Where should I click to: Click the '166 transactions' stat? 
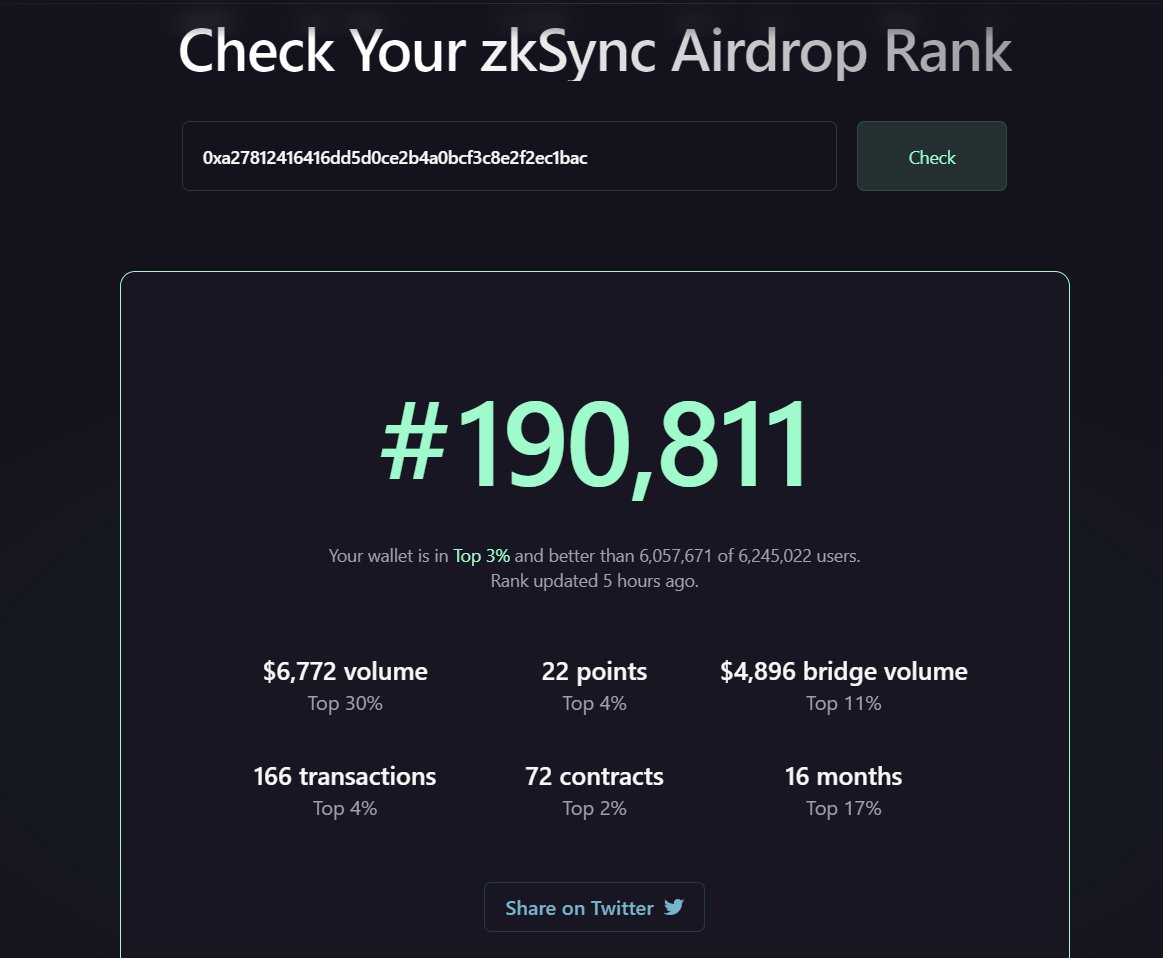pyautogui.click(x=345, y=776)
